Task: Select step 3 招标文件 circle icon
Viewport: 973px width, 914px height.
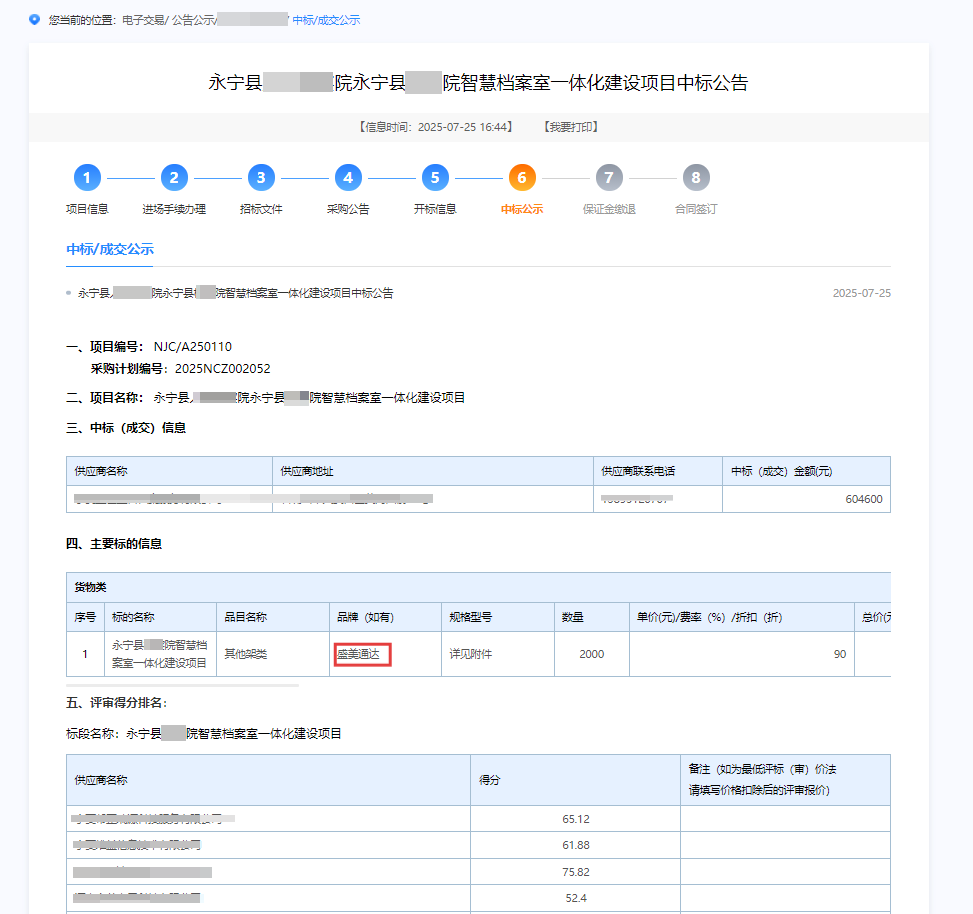Action: point(261,178)
